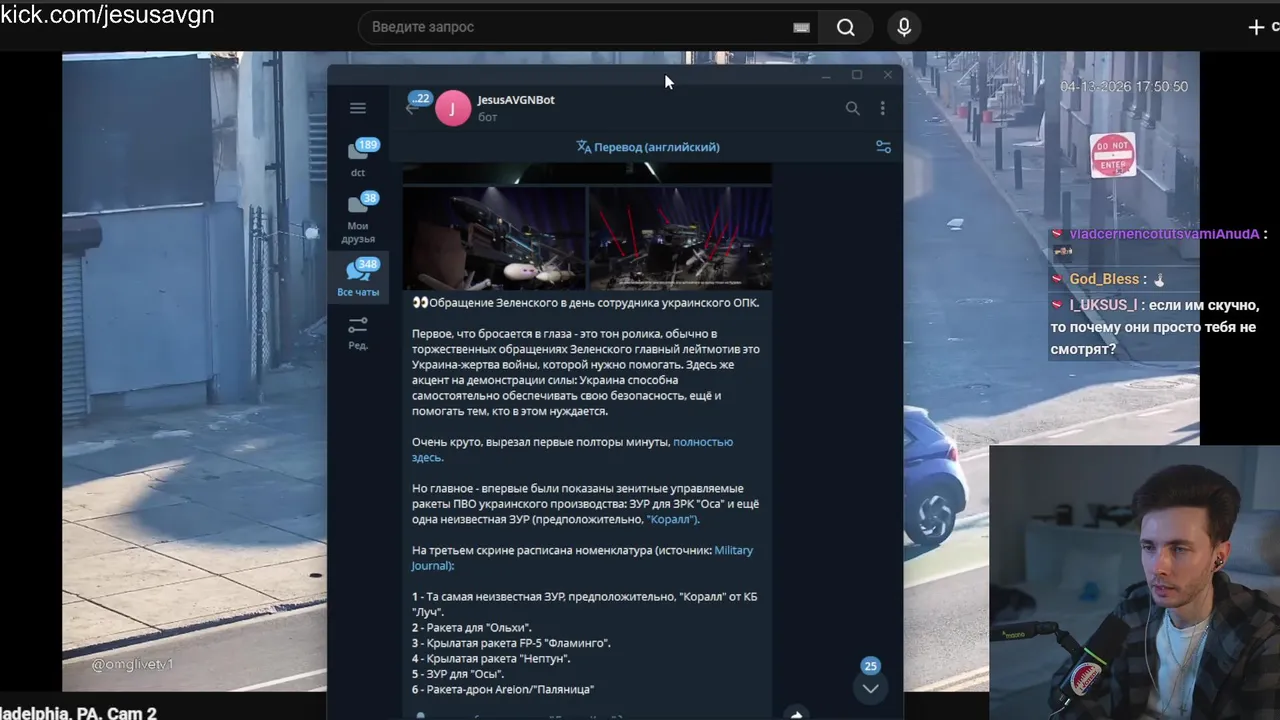The height and width of the screenshot is (720, 1280).
Task: Select the Мои друзья chat folder
Action: coord(358,218)
